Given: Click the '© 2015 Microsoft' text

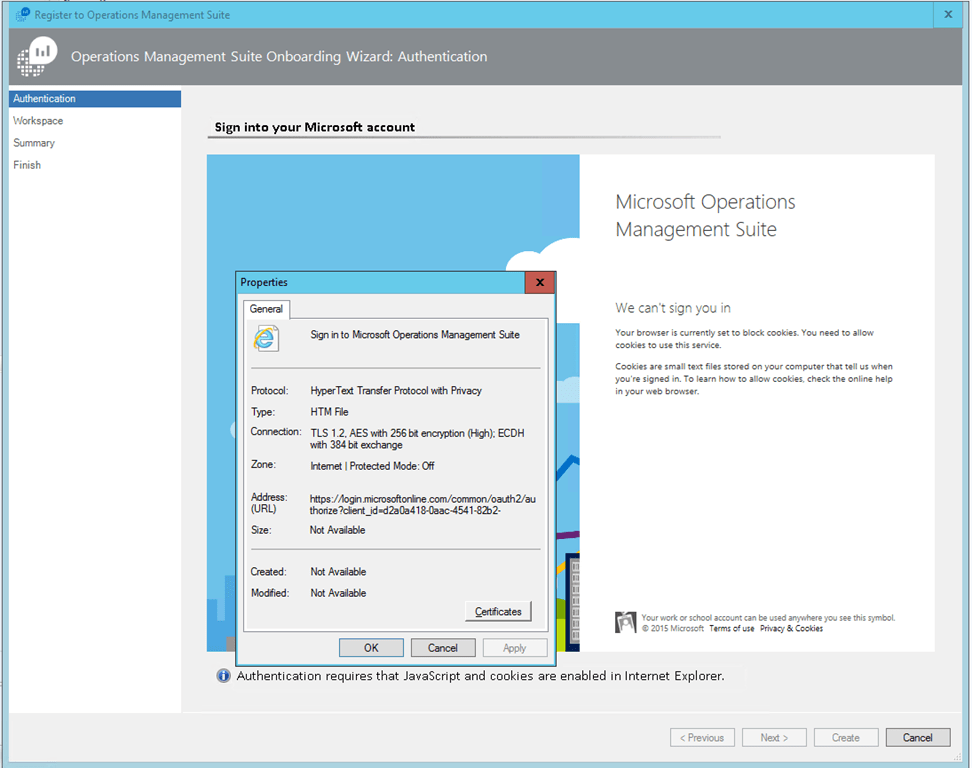Looking at the screenshot, I should [673, 629].
